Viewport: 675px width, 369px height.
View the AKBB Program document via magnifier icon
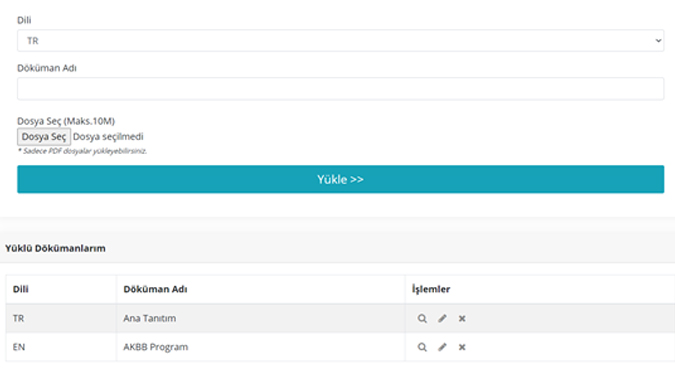coord(422,347)
